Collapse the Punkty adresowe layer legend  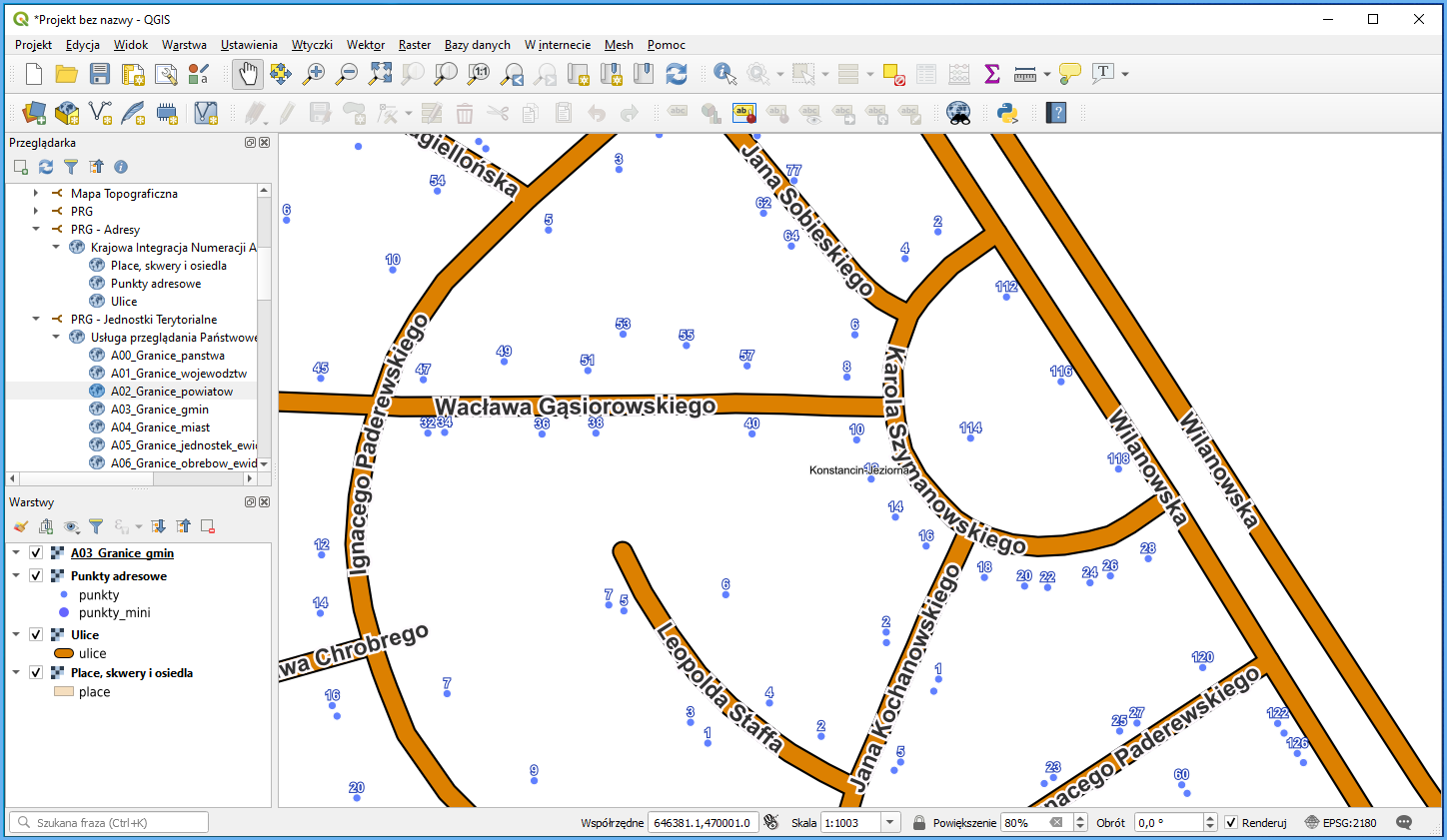(16, 576)
